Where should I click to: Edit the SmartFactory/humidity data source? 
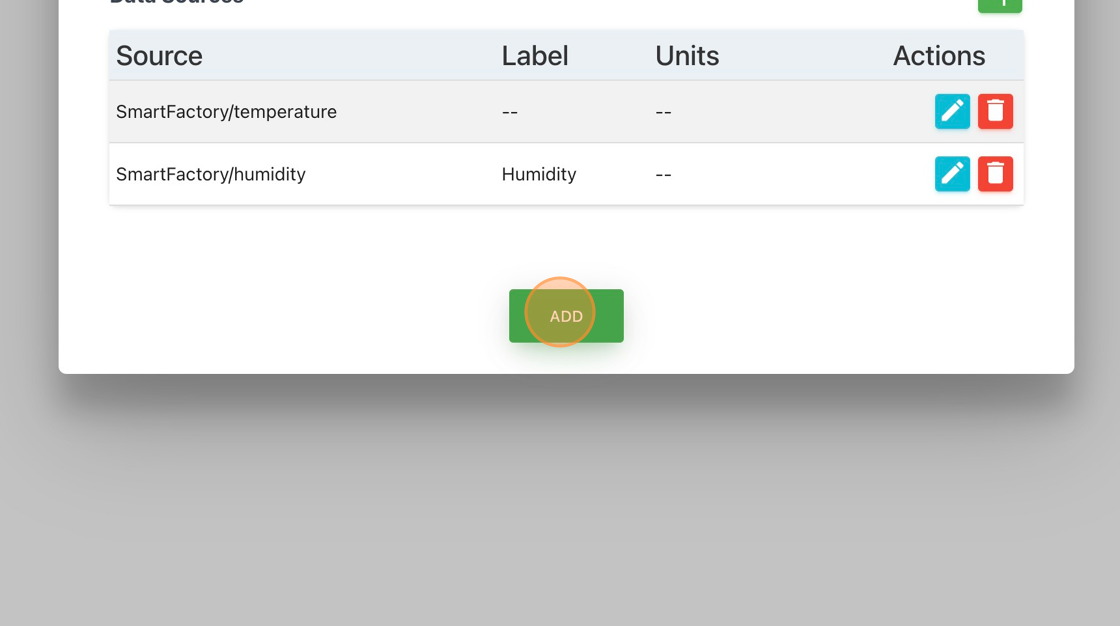point(952,174)
